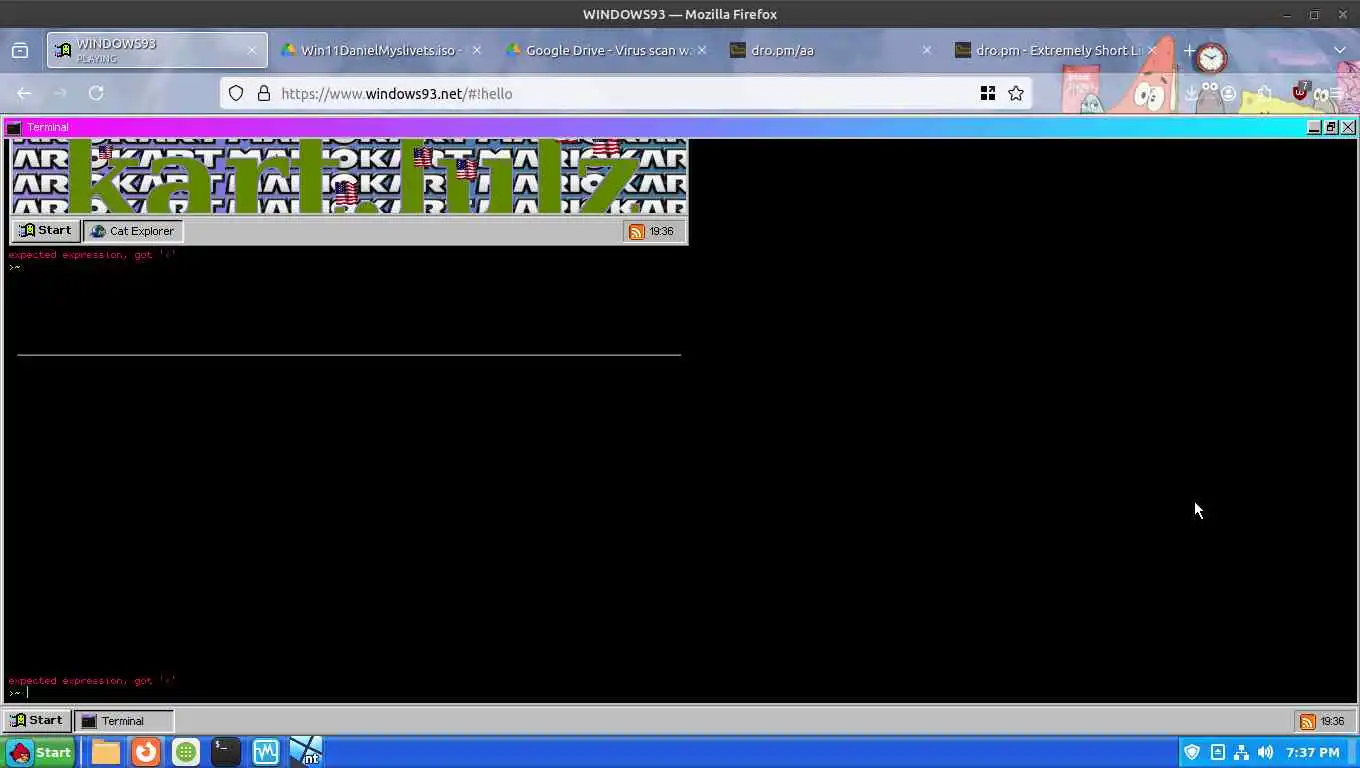This screenshot has width=1360, height=768.
Task: Close the Google Drive Virus scan tab
Action: click(701, 50)
